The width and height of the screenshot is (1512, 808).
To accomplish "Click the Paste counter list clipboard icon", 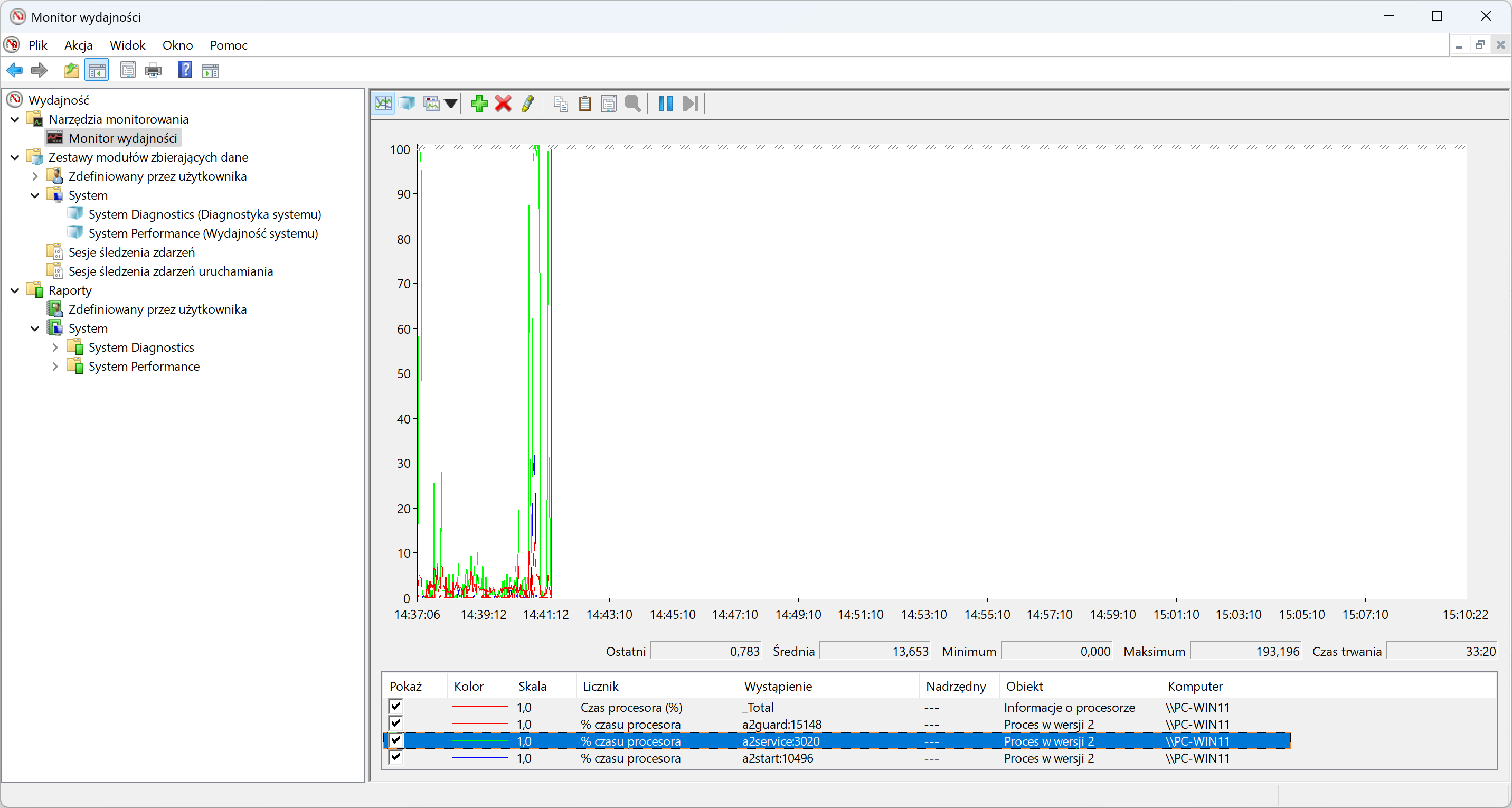I will coord(584,104).
